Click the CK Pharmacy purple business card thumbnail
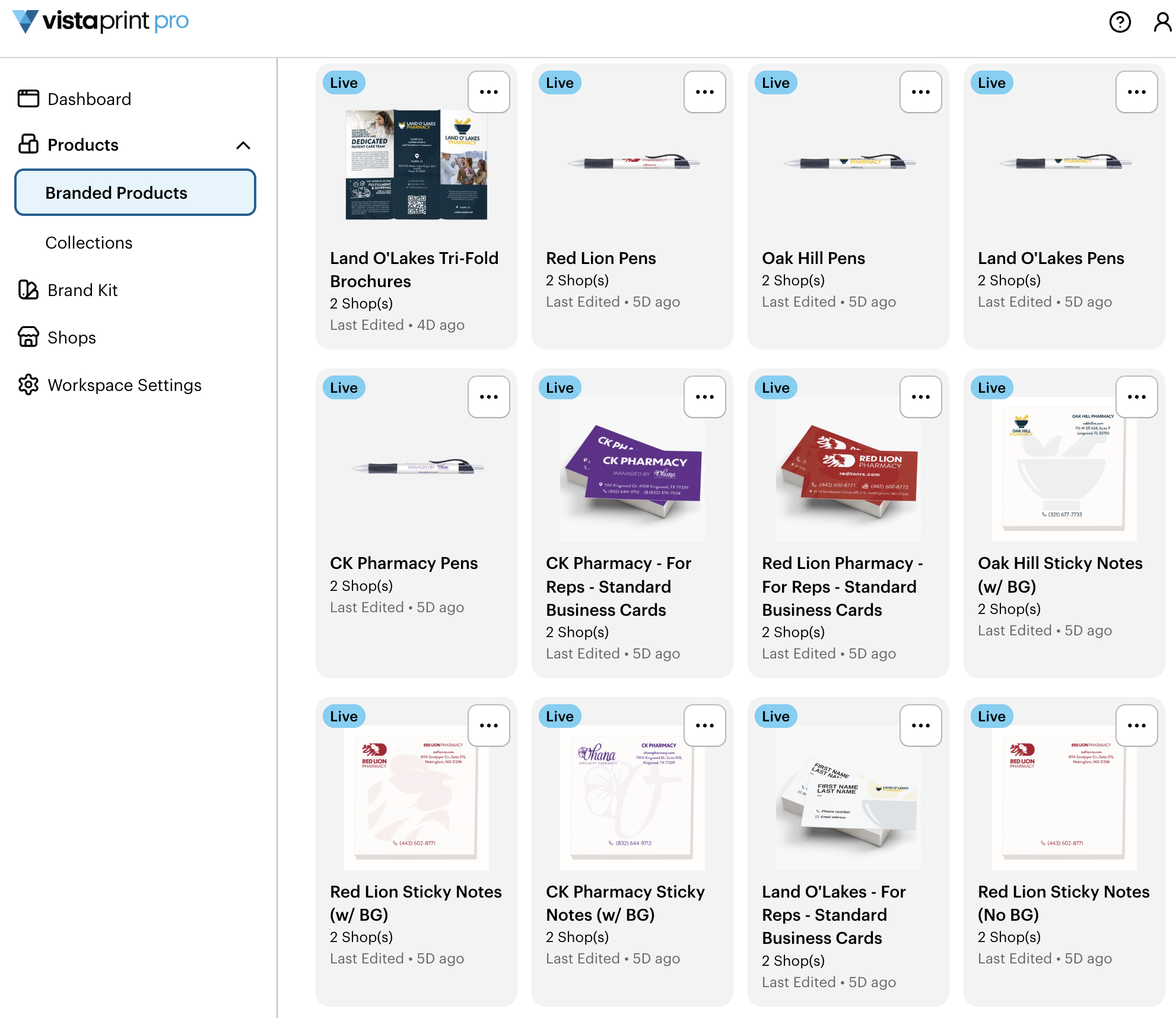Viewport: 1176px width, 1018px height. click(633, 469)
